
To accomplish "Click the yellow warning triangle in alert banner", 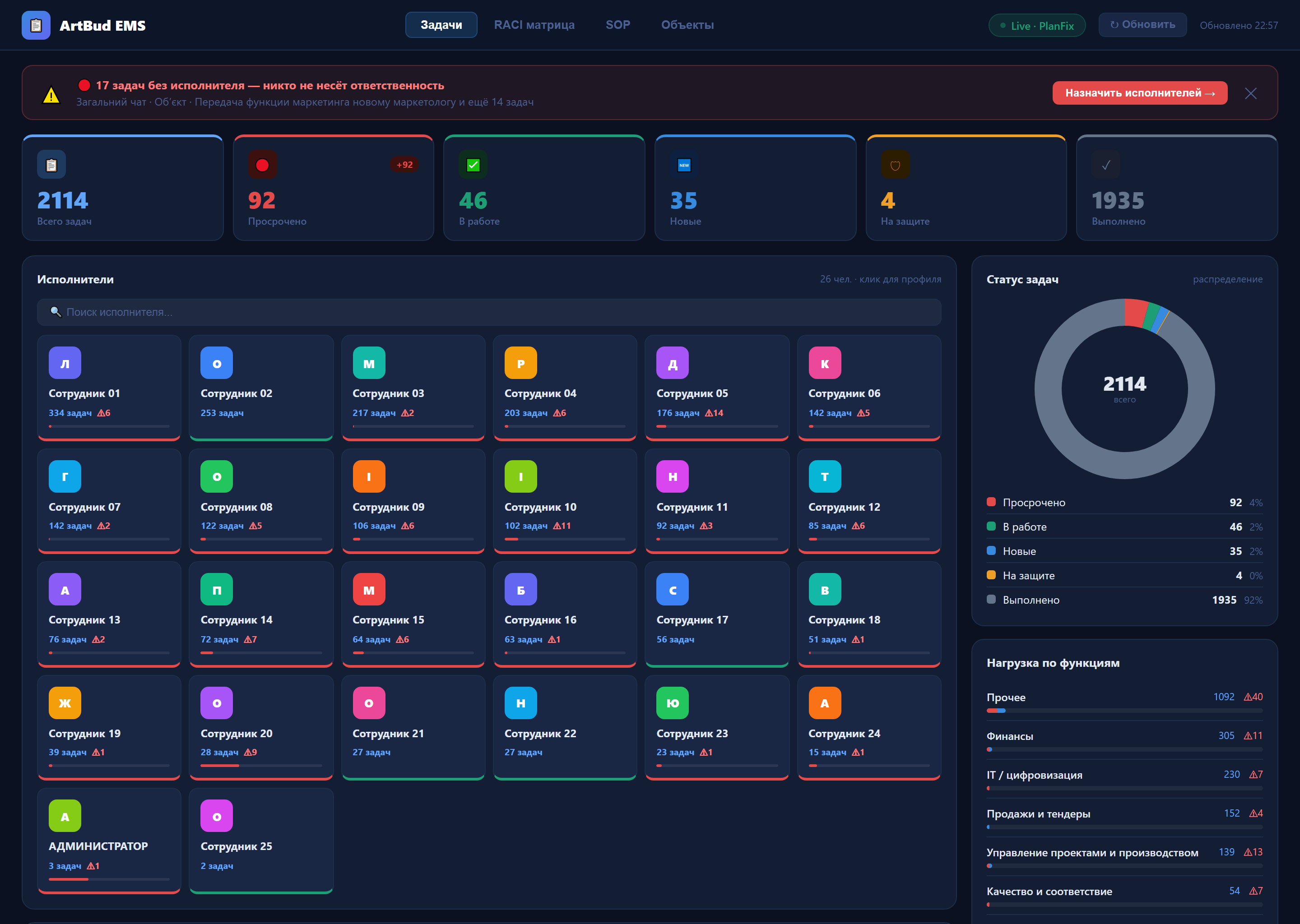I will pos(51,94).
